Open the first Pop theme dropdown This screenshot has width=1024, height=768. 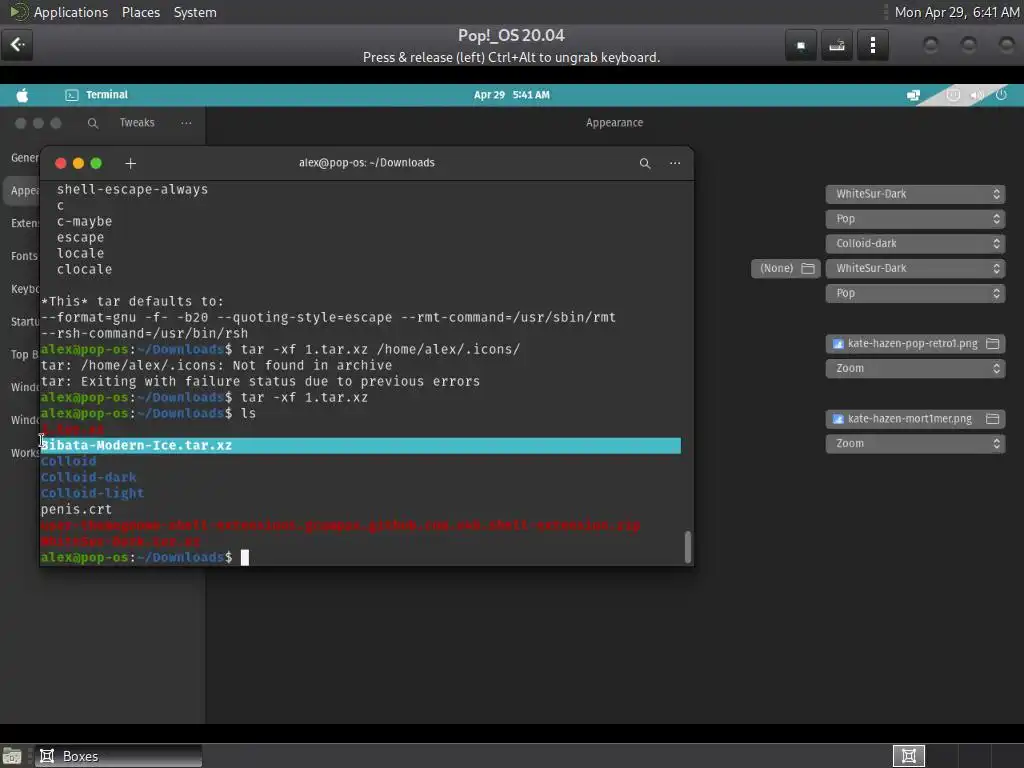pyautogui.click(x=915, y=219)
